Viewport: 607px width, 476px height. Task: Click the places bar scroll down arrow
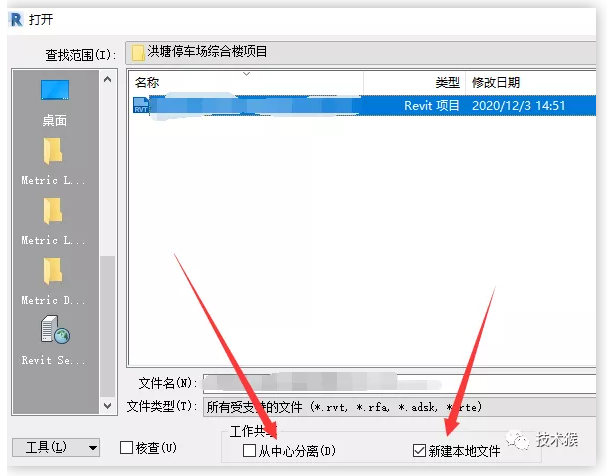tap(108, 406)
